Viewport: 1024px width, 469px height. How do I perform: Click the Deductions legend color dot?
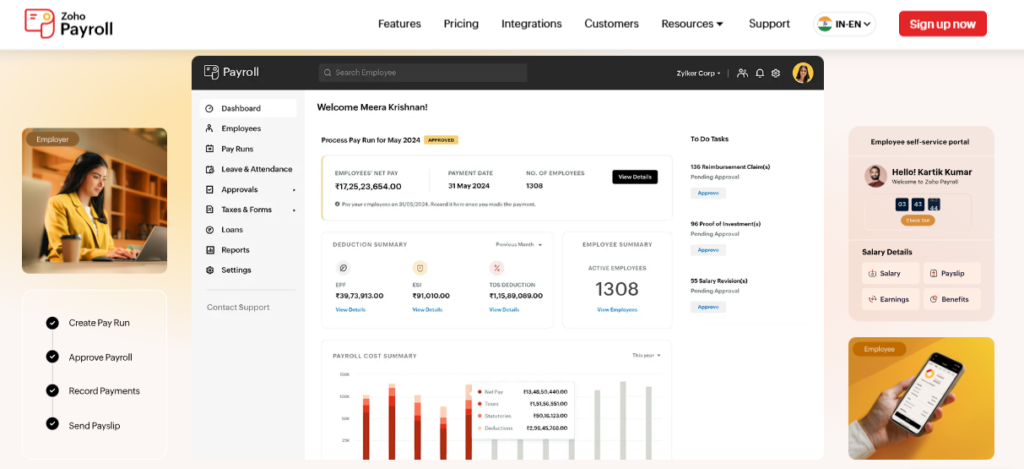pyautogui.click(x=480, y=428)
